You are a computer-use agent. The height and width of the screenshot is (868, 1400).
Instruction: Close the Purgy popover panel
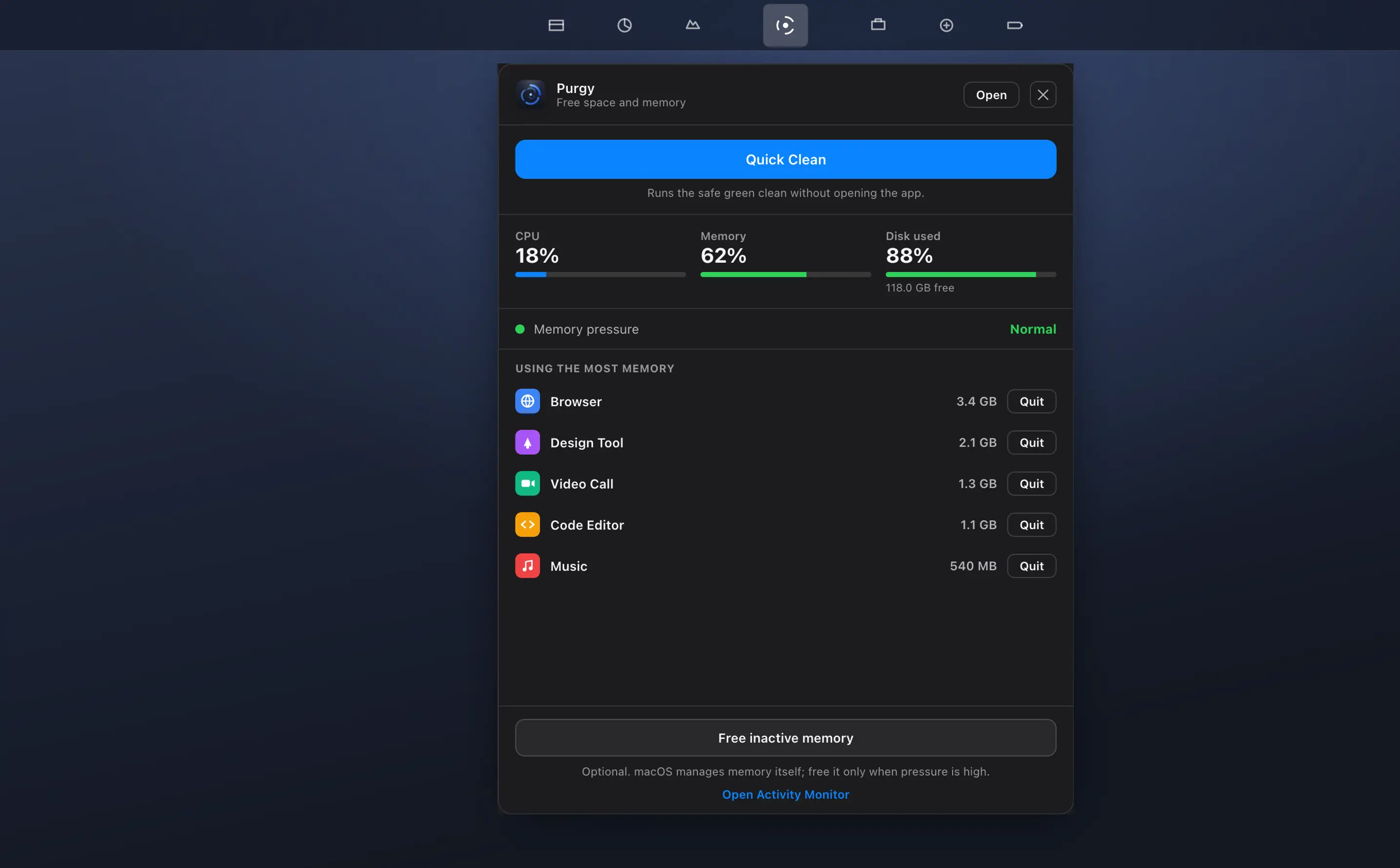click(x=1043, y=95)
